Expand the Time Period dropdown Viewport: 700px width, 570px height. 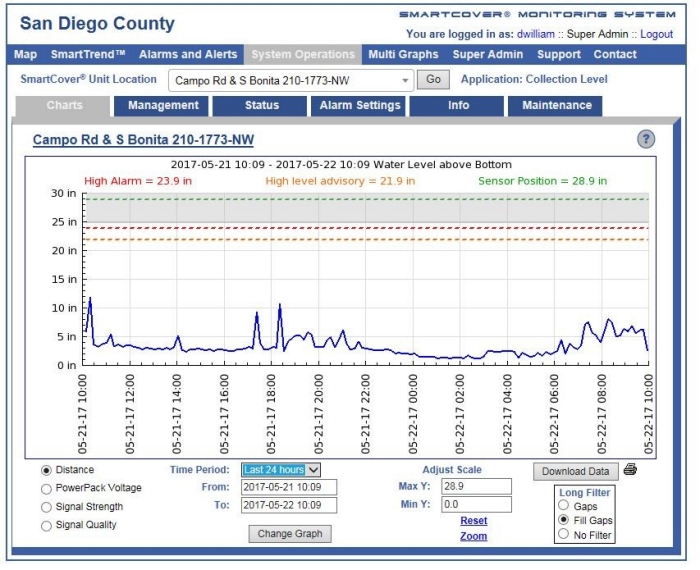281,469
